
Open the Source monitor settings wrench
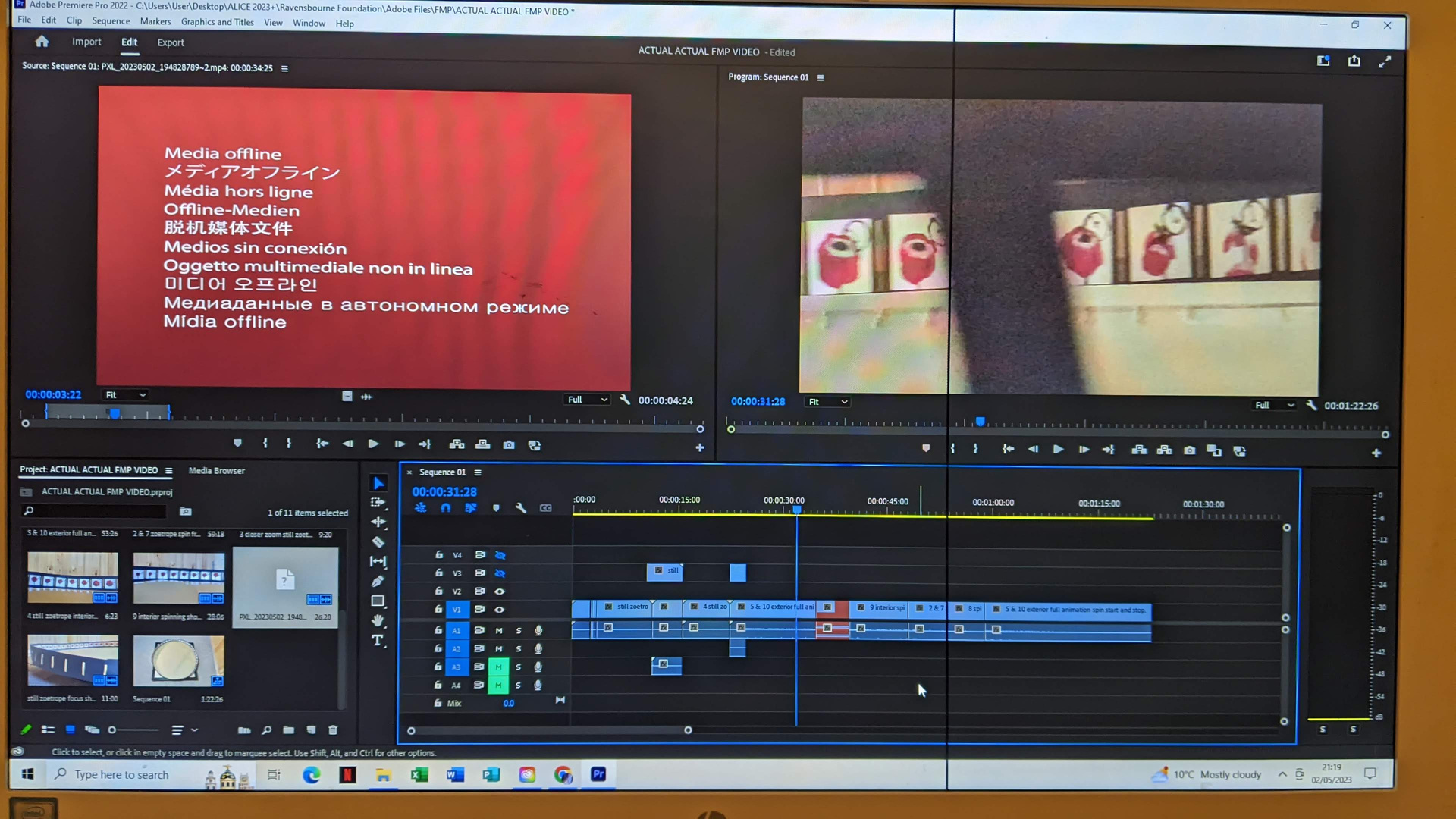coord(625,400)
